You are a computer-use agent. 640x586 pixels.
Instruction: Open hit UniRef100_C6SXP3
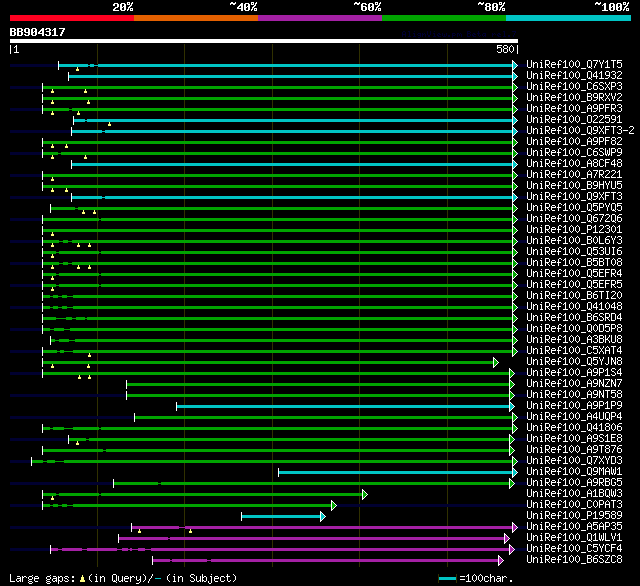(x=574, y=87)
